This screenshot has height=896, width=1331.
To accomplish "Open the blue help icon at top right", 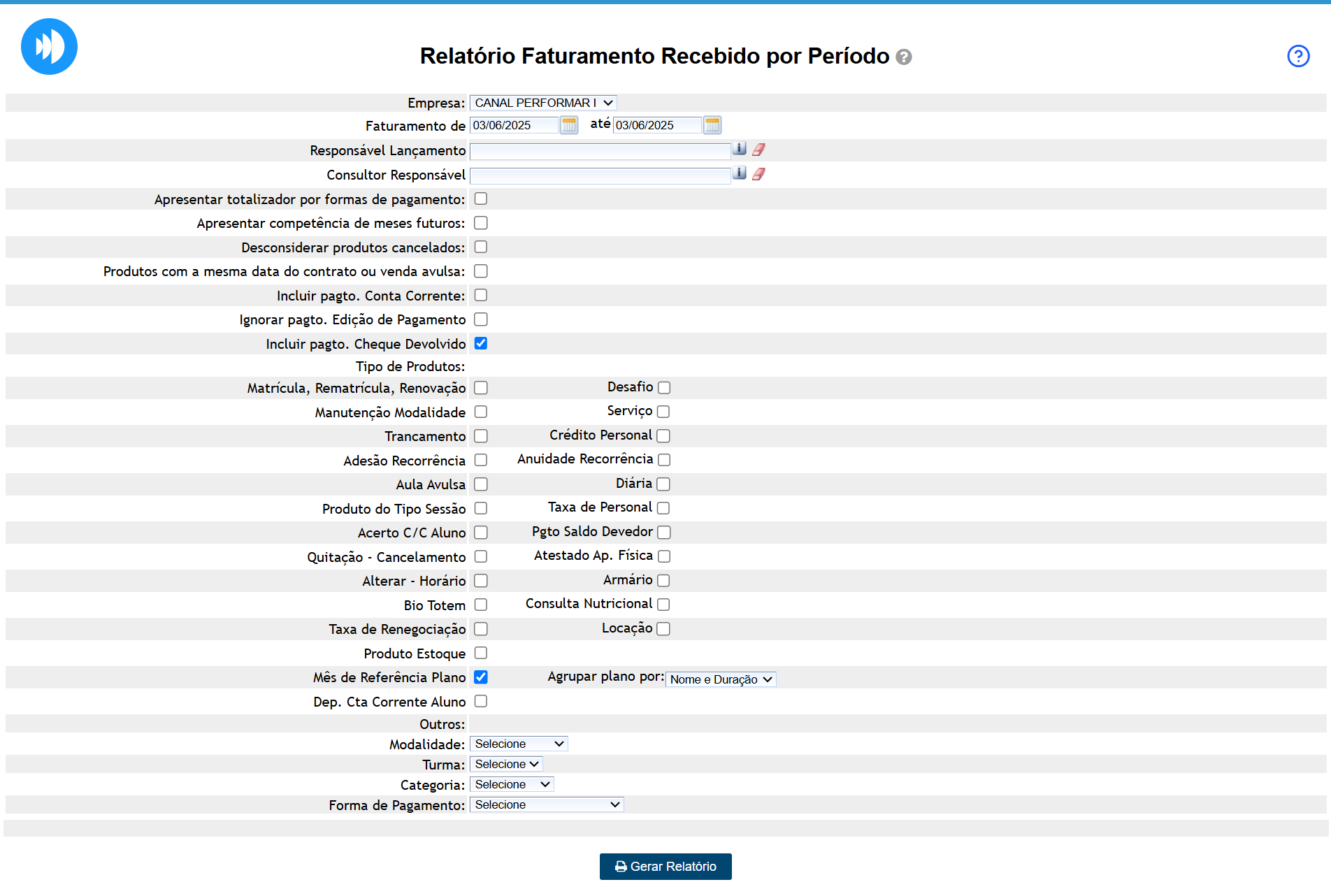I will click(x=1298, y=56).
